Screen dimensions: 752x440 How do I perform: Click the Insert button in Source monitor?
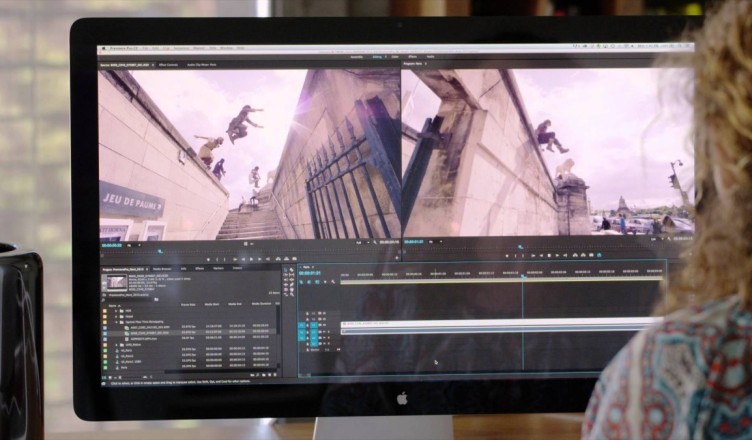278,259
